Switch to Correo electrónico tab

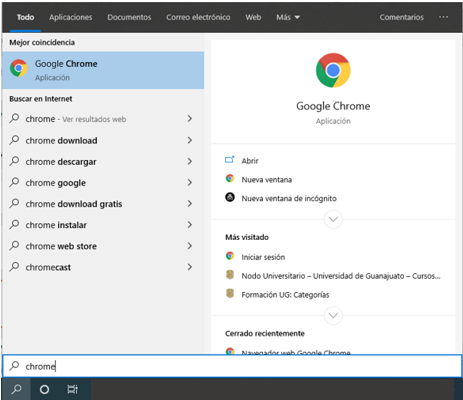click(x=198, y=17)
